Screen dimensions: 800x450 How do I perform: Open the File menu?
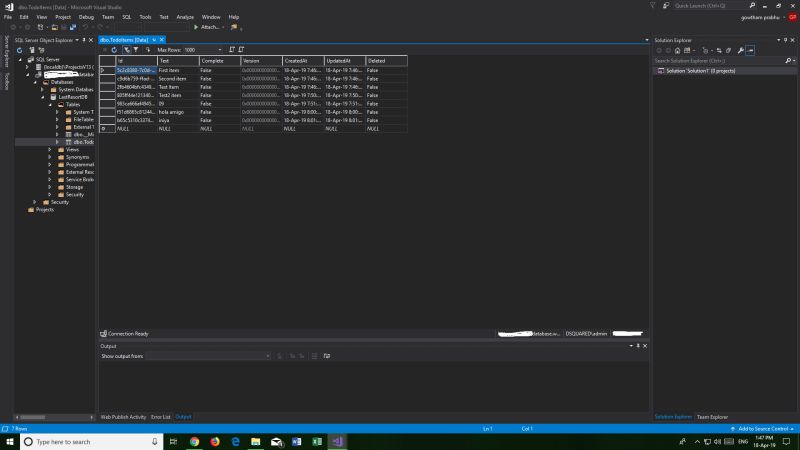pyautogui.click(x=8, y=17)
